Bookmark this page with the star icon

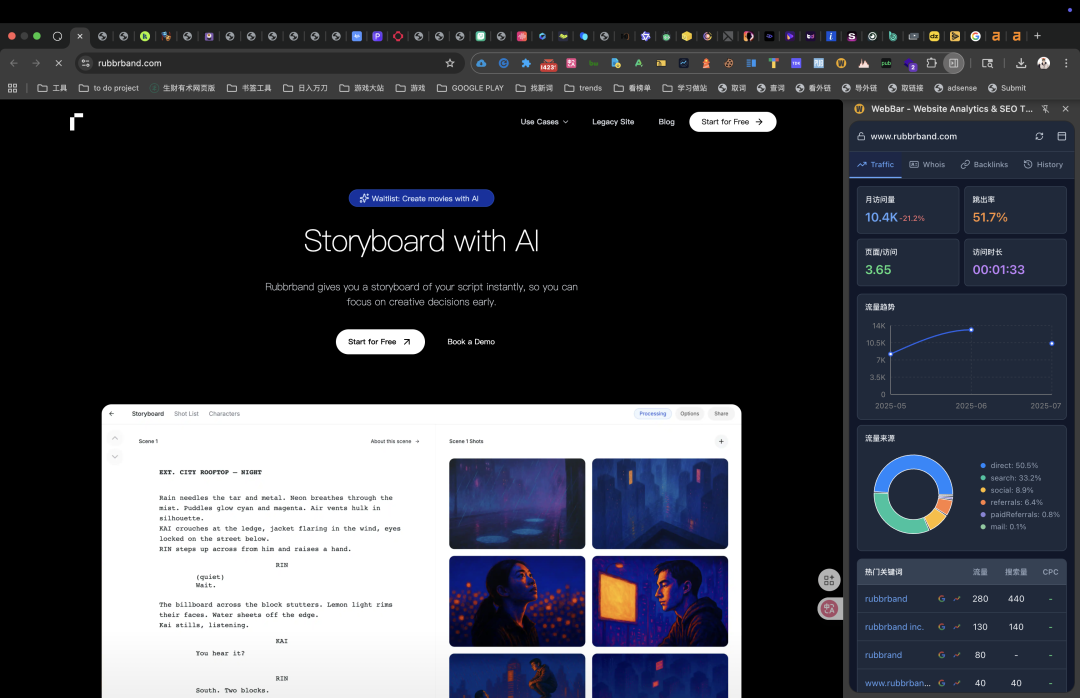[450, 63]
